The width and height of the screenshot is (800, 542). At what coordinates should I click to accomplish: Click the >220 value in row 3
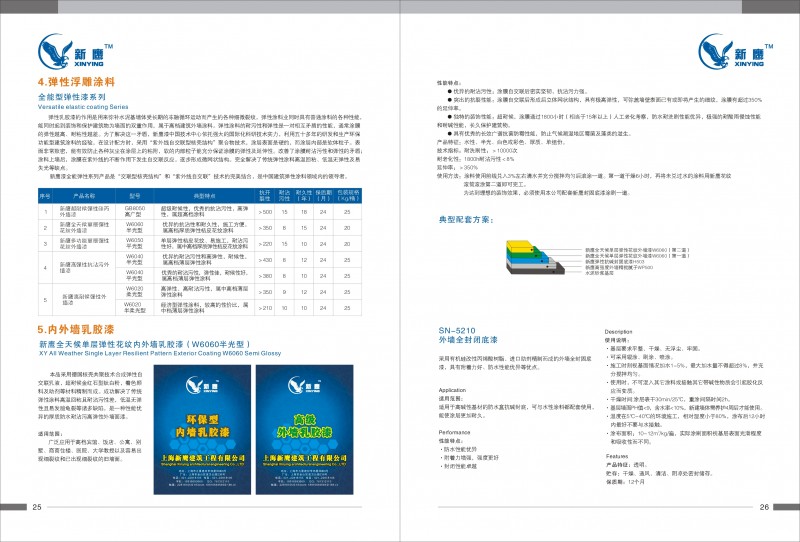click(265, 244)
